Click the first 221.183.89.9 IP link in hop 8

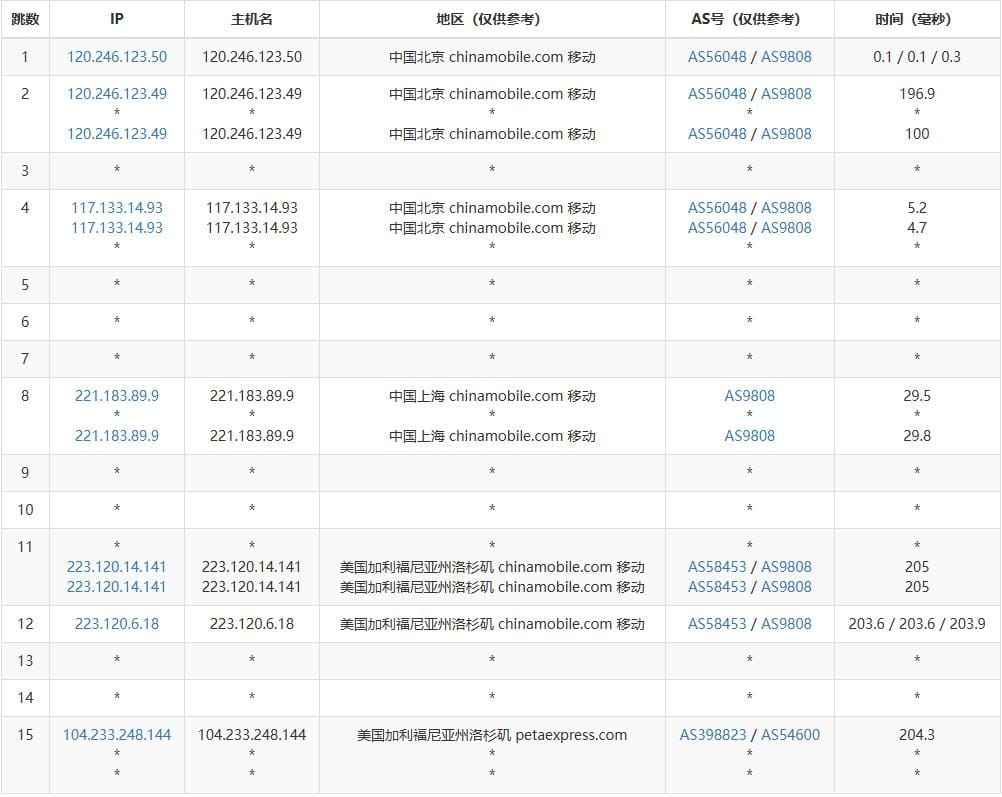coord(117,396)
